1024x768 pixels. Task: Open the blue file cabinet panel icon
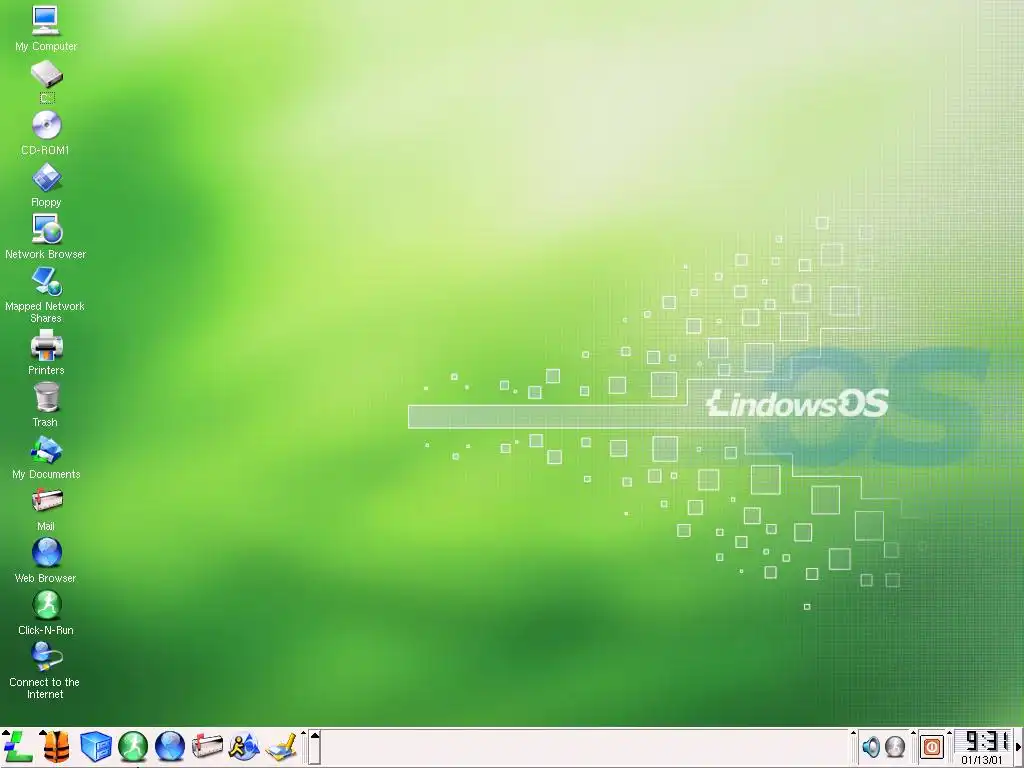pos(95,746)
